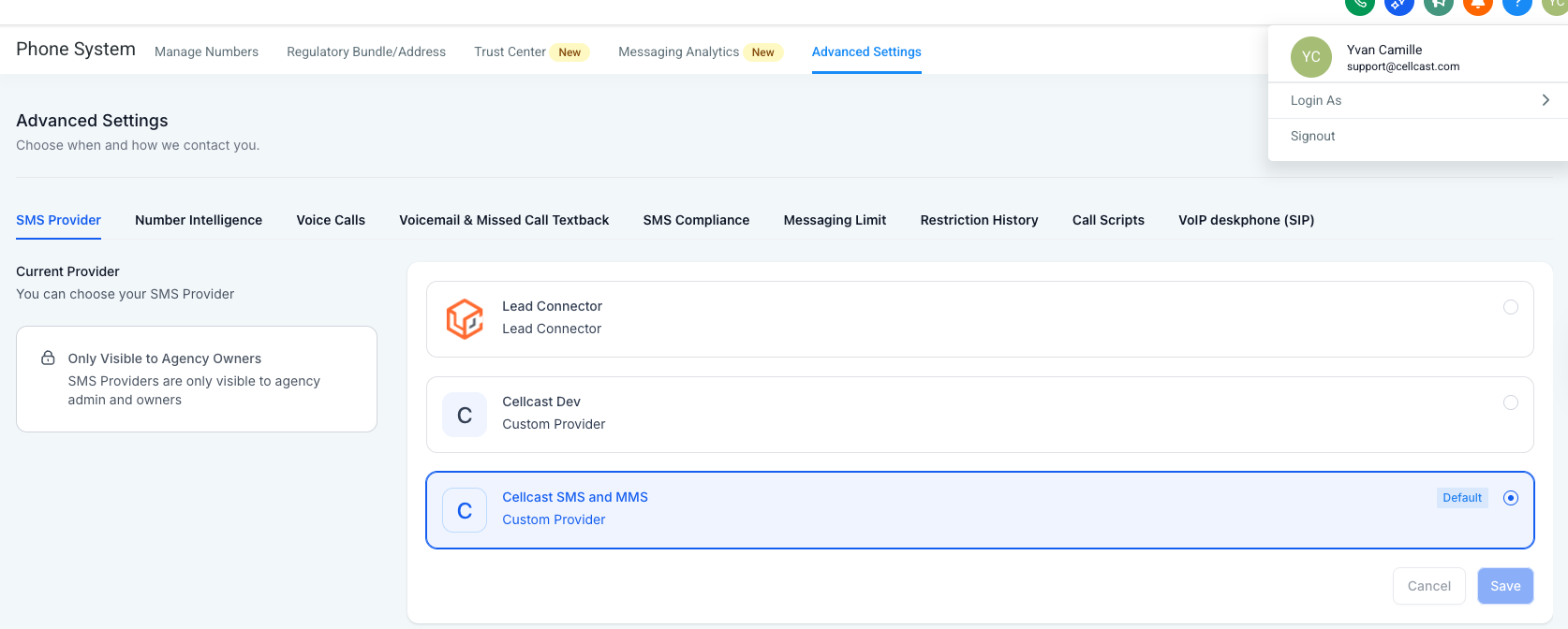Viewport: 1568px width, 629px height.
Task: Click the Cellcast Dev 'C' provider icon
Action: point(465,415)
